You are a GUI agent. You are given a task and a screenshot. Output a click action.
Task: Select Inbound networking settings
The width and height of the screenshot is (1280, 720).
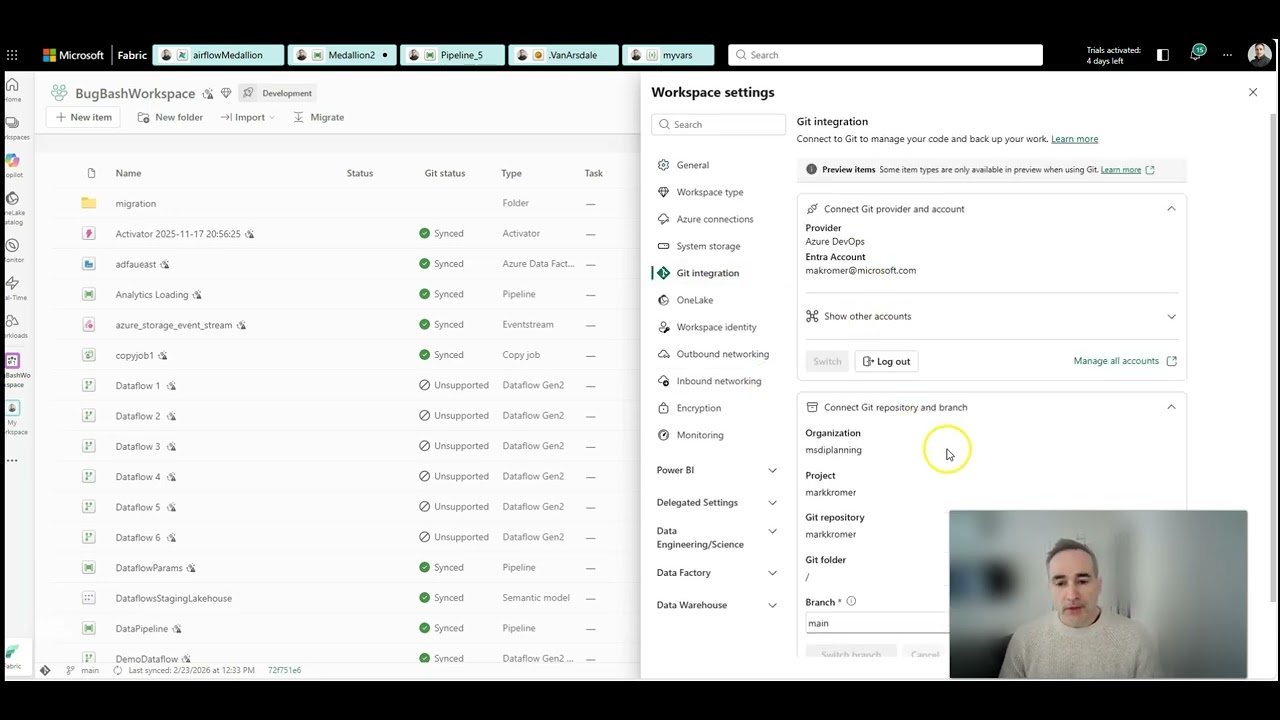716,381
